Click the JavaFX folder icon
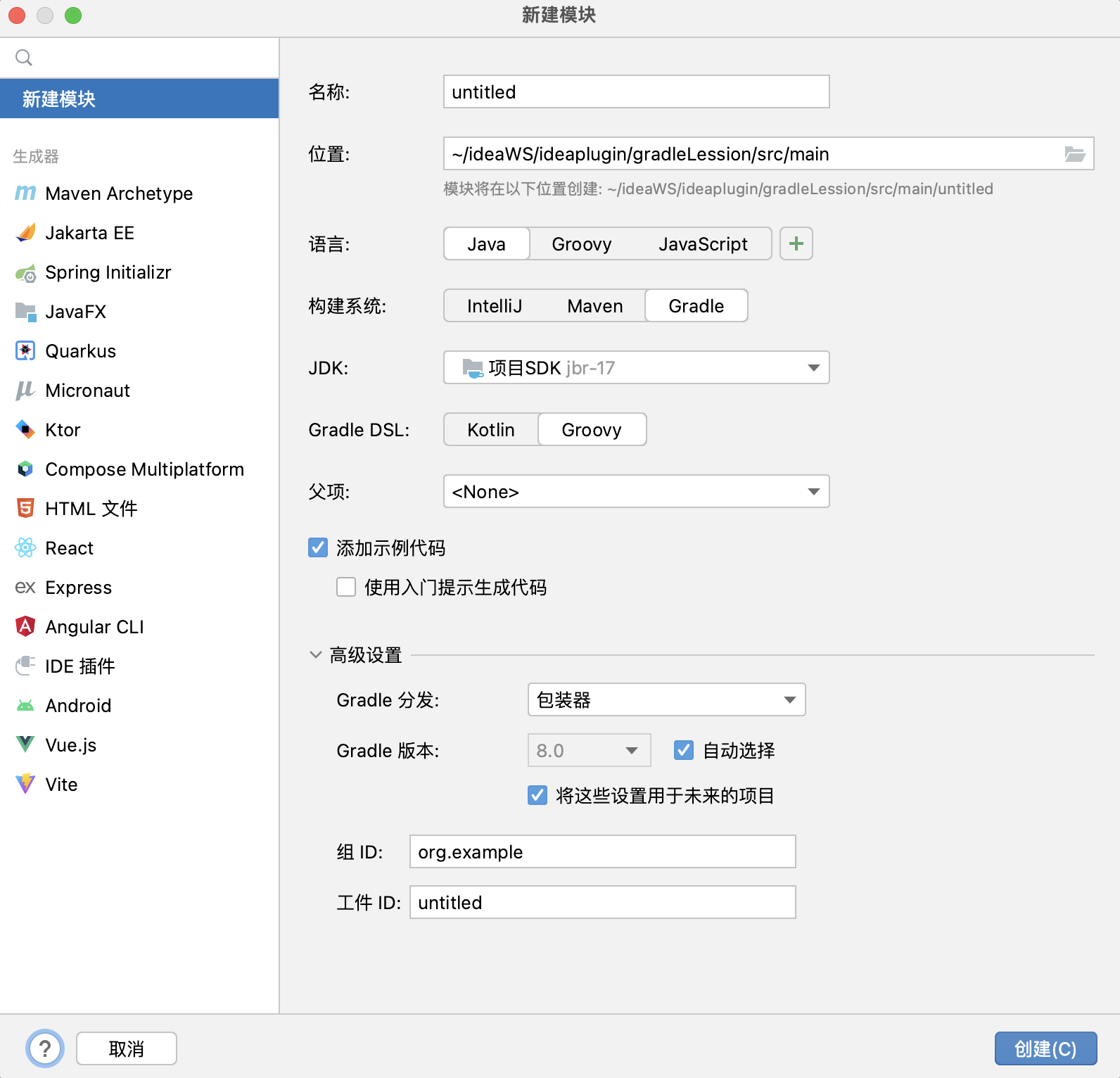This screenshot has width=1120, height=1078. click(x=25, y=312)
